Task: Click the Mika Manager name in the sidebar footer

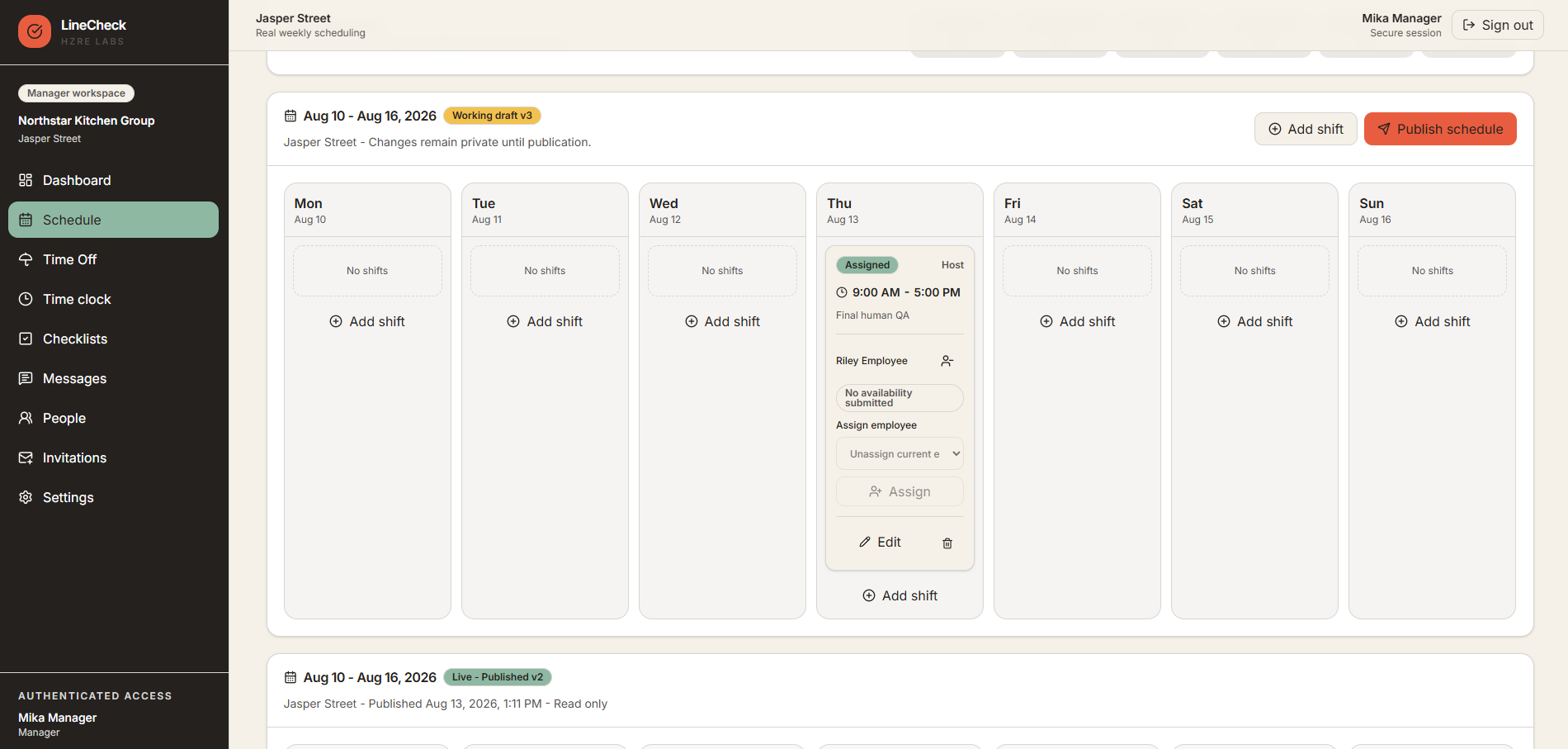Action: pos(58,718)
